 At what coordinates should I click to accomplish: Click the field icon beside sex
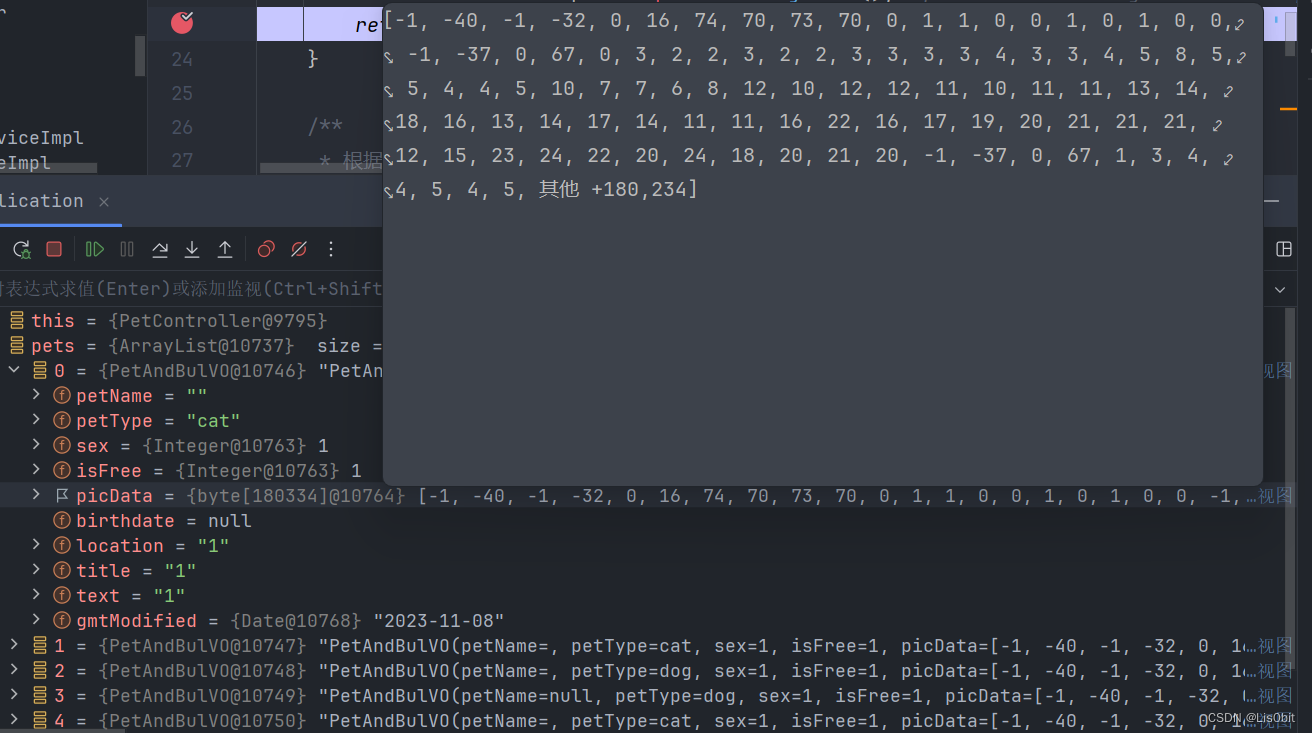62,446
